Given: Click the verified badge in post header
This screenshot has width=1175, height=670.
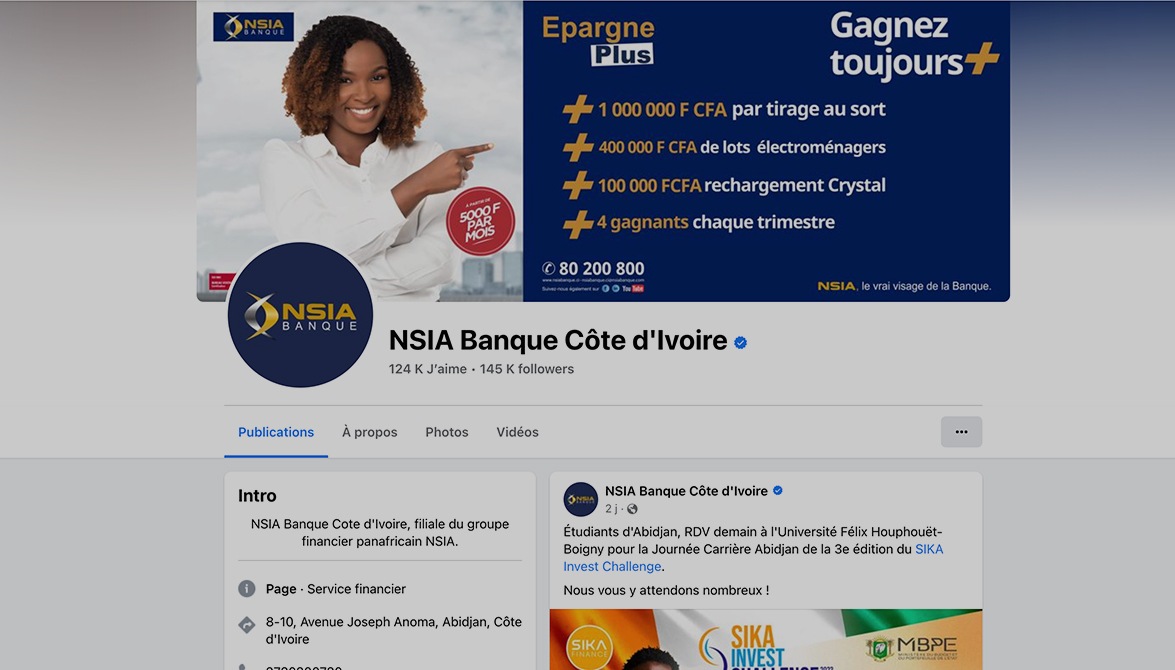Looking at the screenshot, I should [x=778, y=491].
